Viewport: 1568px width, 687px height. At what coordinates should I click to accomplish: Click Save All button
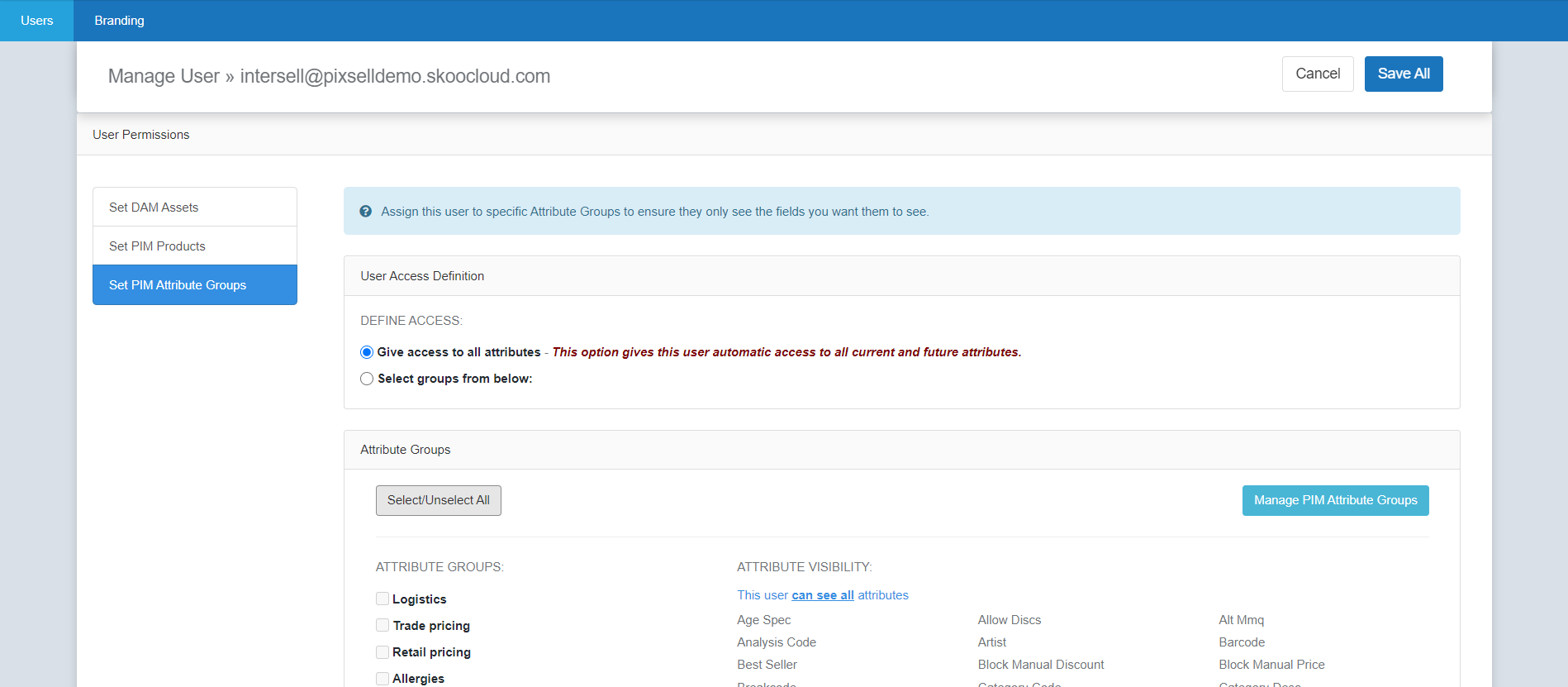click(1404, 74)
